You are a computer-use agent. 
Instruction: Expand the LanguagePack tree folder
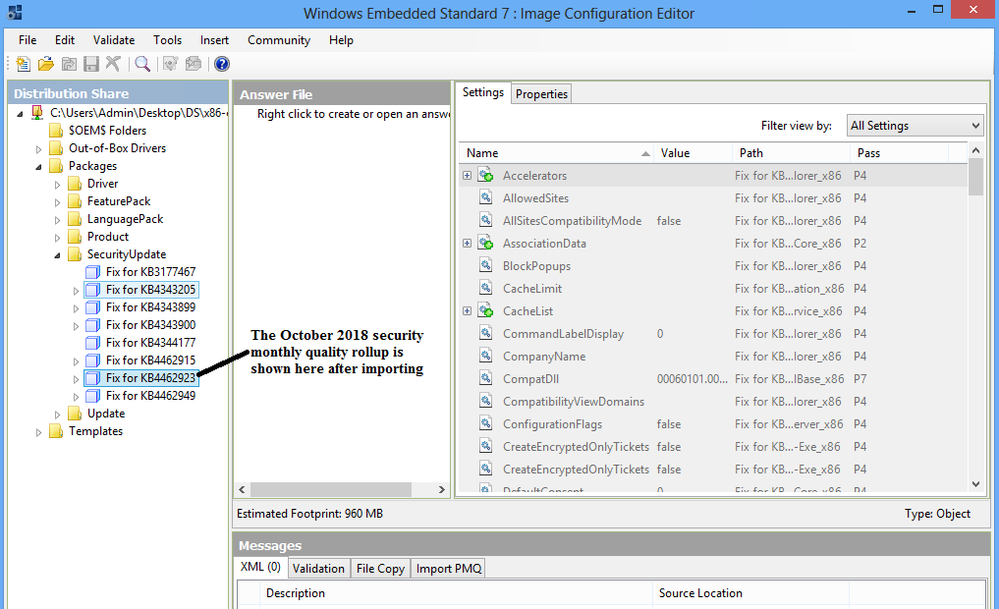tap(57, 220)
